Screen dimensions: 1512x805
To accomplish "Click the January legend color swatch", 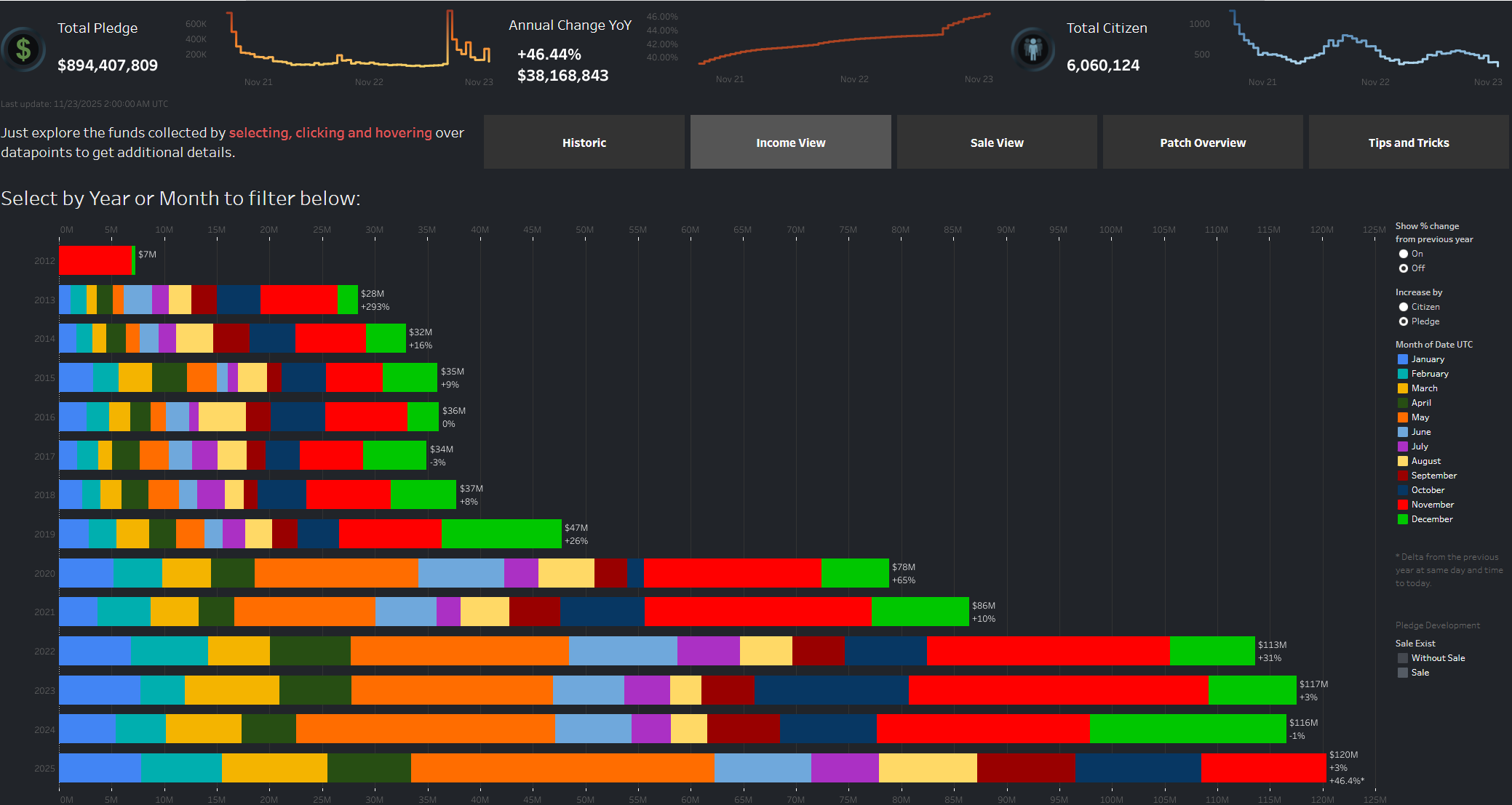I will point(1402,359).
